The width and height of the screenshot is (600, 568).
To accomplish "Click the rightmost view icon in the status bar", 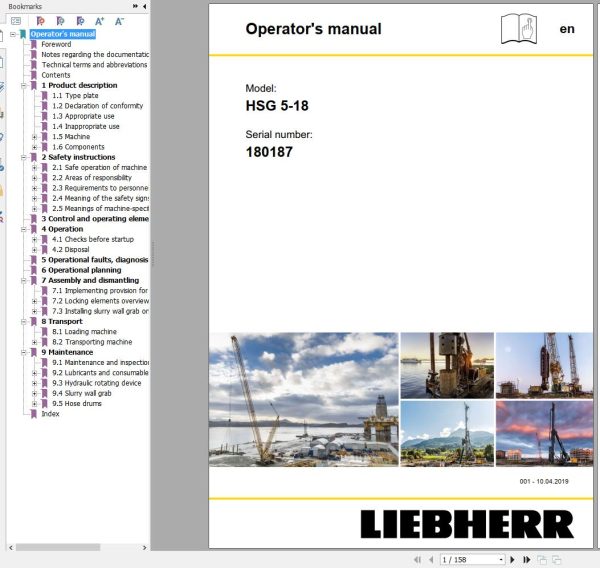I will pos(556,560).
